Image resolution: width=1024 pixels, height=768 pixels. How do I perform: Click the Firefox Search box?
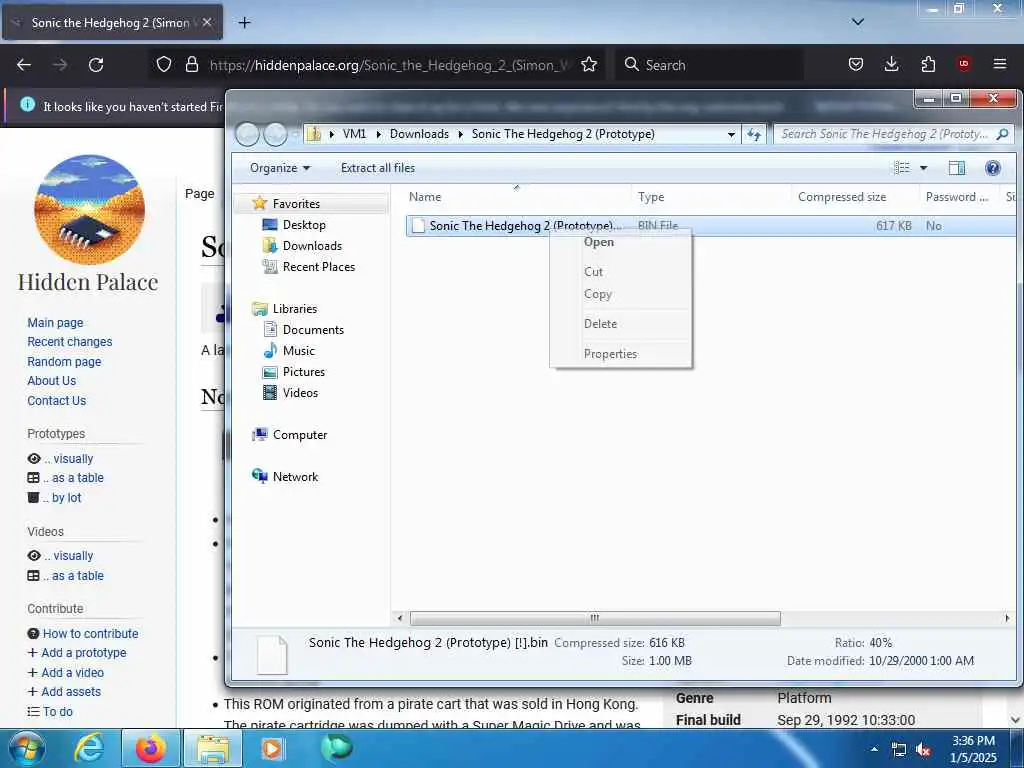click(709, 65)
